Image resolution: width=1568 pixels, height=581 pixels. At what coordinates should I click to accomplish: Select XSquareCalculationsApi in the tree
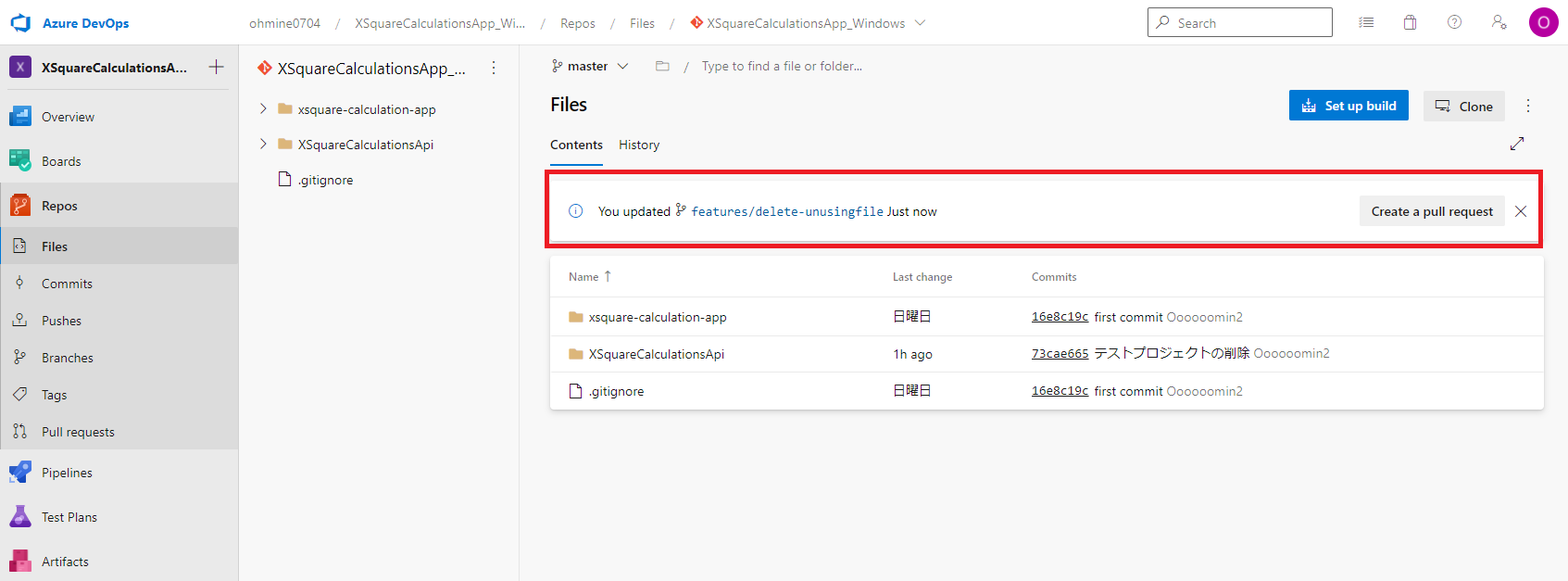tap(366, 145)
